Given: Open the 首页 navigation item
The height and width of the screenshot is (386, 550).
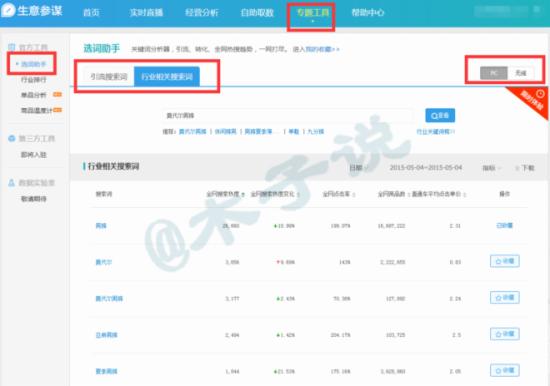Looking at the screenshot, I should pyautogui.click(x=91, y=13).
